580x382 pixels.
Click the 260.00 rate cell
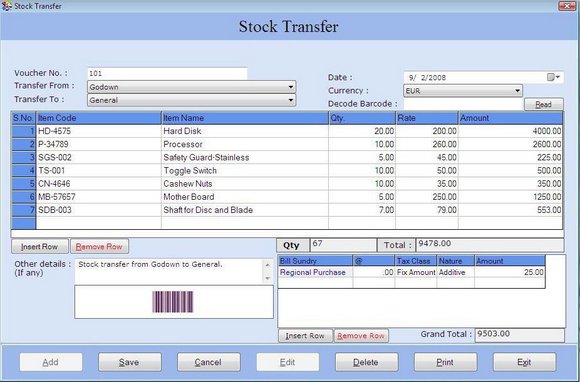427,144
